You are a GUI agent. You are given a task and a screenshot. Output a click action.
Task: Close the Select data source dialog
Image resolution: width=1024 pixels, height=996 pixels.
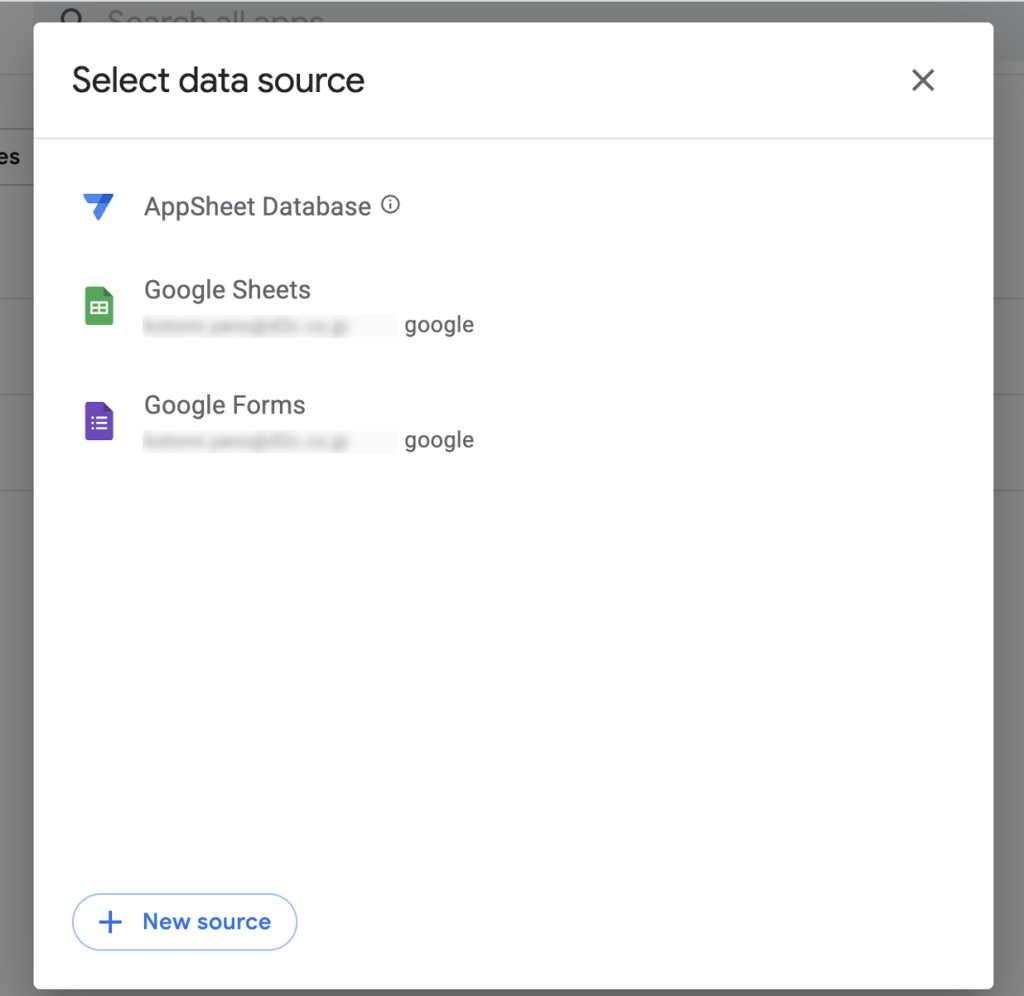point(922,80)
